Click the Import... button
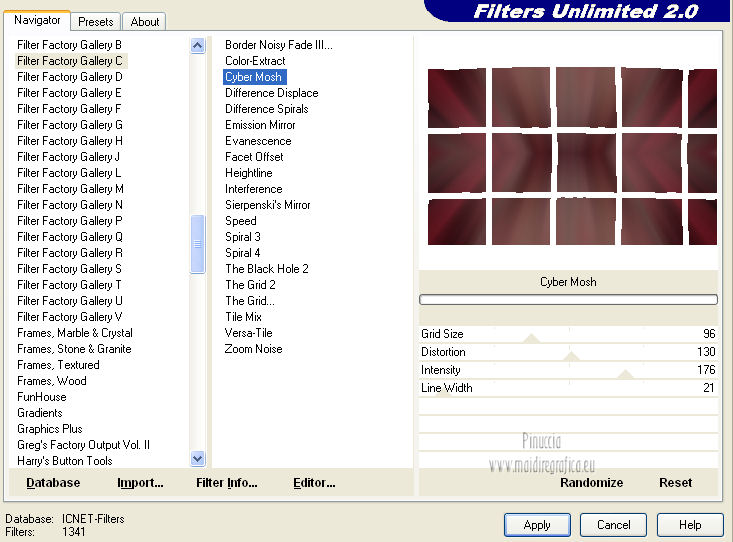Viewport: 733px width, 542px height. tap(140, 483)
